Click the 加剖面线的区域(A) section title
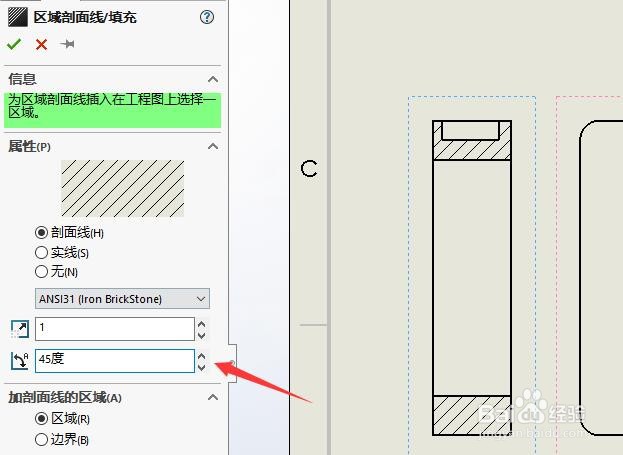This screenshot has width=623, height=455. click(x=65, y=397)
